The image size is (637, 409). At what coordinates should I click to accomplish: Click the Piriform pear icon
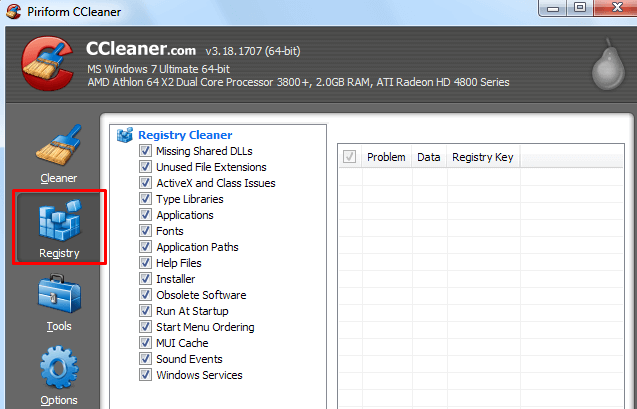coord(608,65)
